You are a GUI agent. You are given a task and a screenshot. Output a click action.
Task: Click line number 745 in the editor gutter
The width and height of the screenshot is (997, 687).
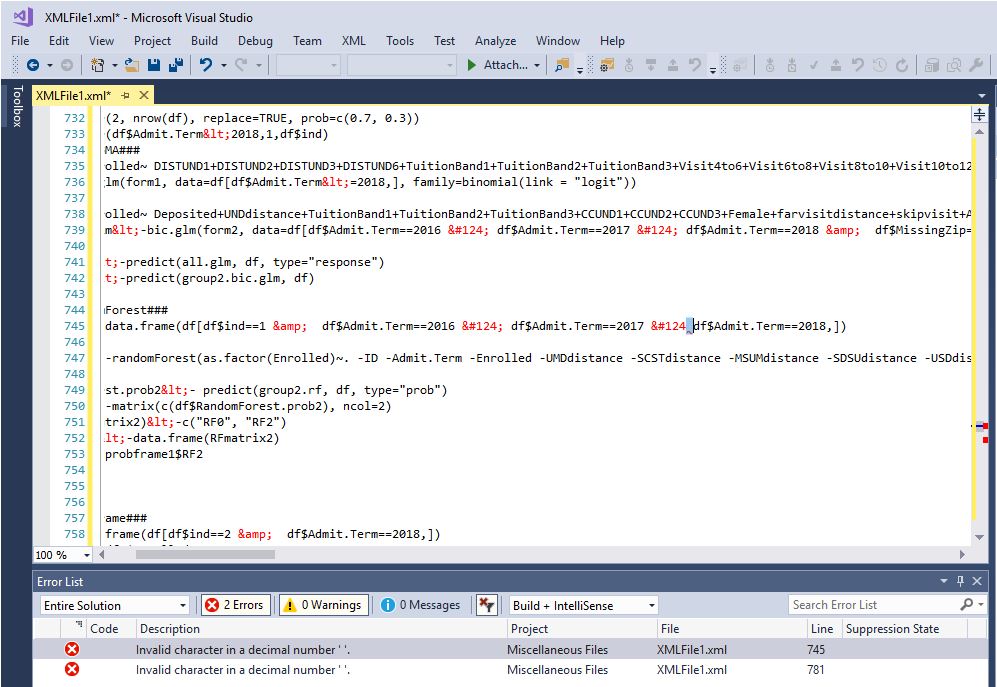tap(74, 326)
